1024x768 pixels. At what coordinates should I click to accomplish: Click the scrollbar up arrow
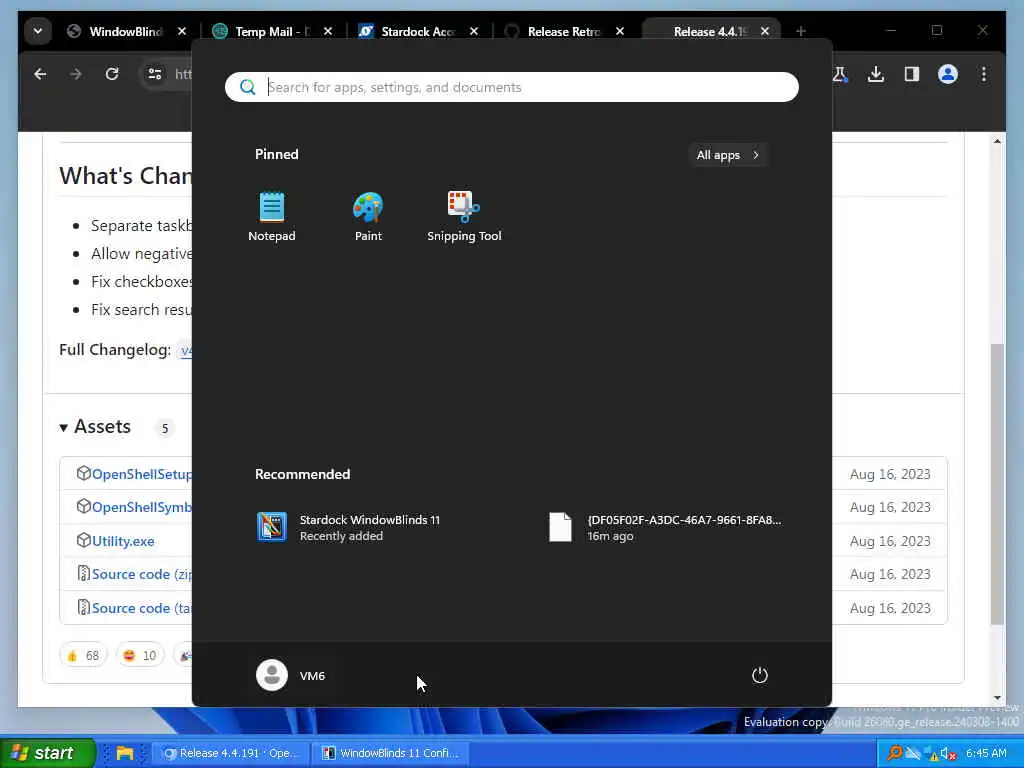point(997,142)
